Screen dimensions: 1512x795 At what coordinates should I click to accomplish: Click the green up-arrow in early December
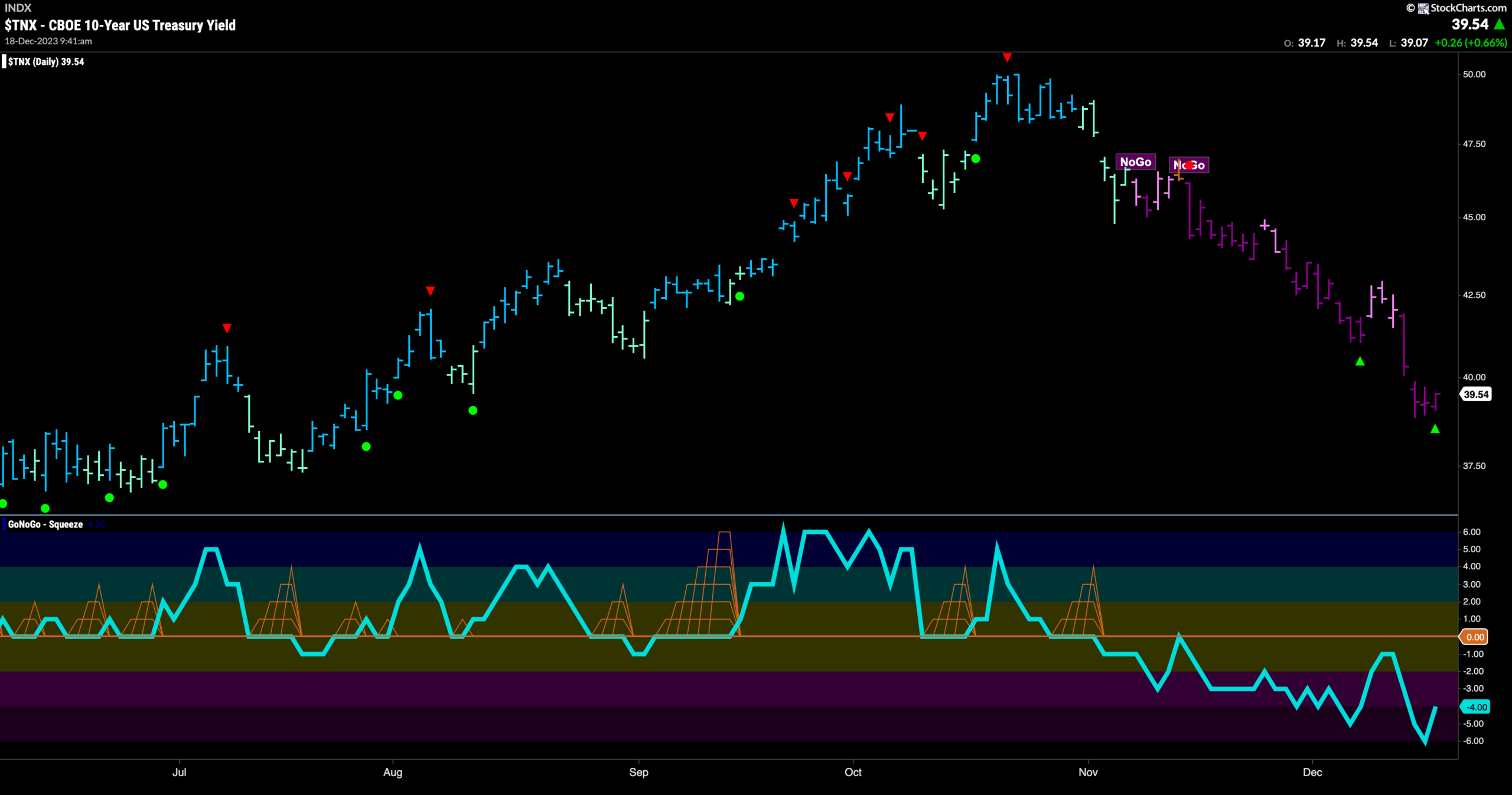[1360, 361]
